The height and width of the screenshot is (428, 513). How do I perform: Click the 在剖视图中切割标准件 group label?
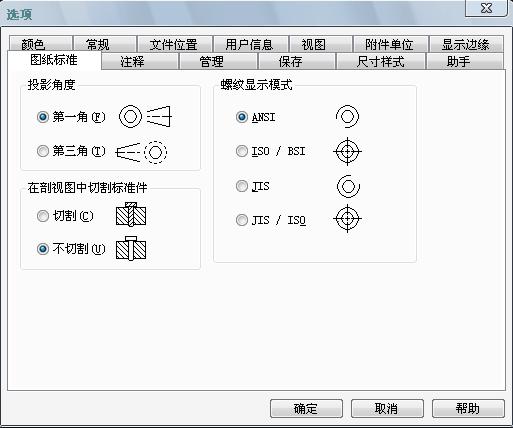[87, 188]
